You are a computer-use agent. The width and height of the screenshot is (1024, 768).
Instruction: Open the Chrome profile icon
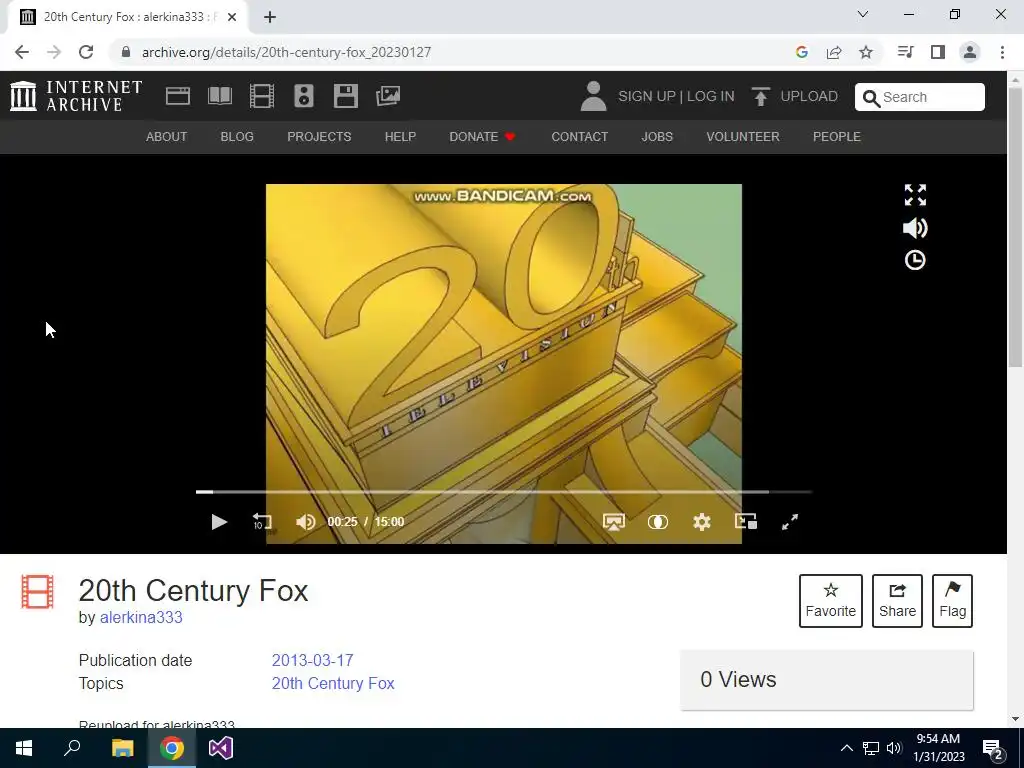point(970,52)
